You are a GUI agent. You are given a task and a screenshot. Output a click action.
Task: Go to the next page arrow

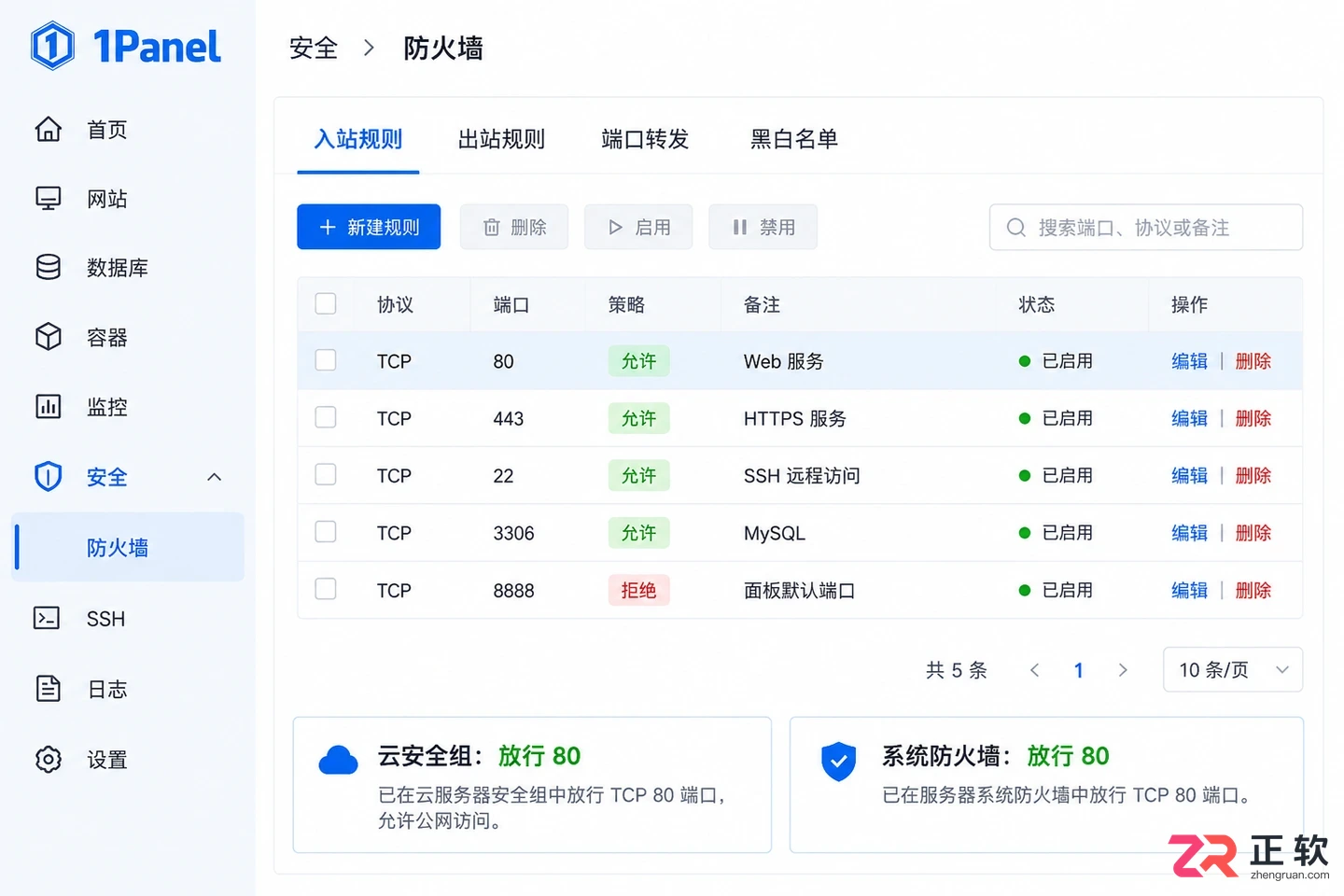[x=1123, y=670]
